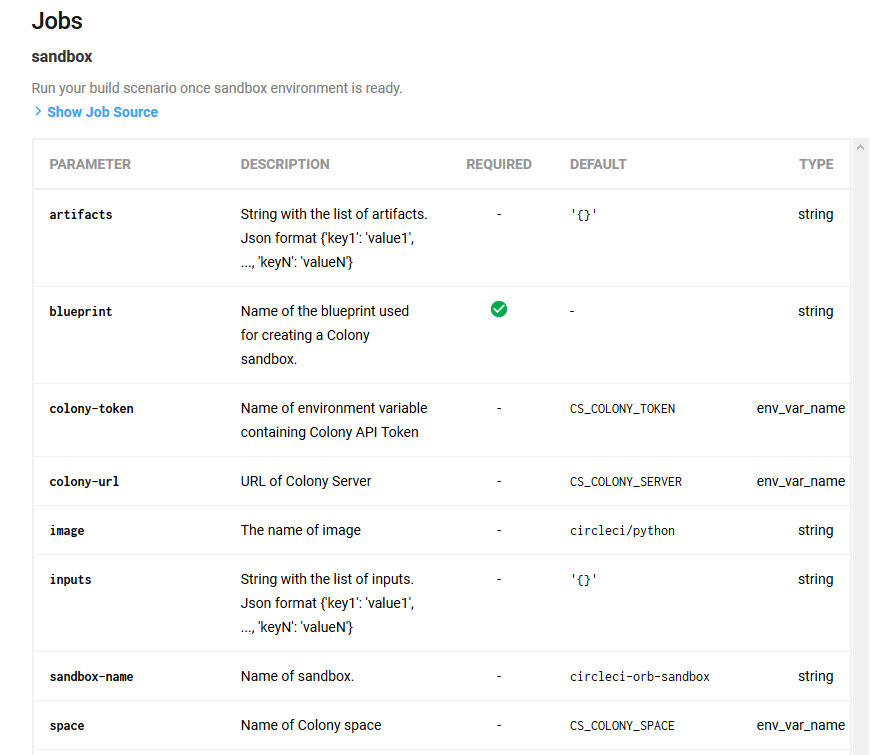The height and width of the screenshot is (755, 871).
Task: Expand the Show Job Source section
Action: [x=102, y=112]
